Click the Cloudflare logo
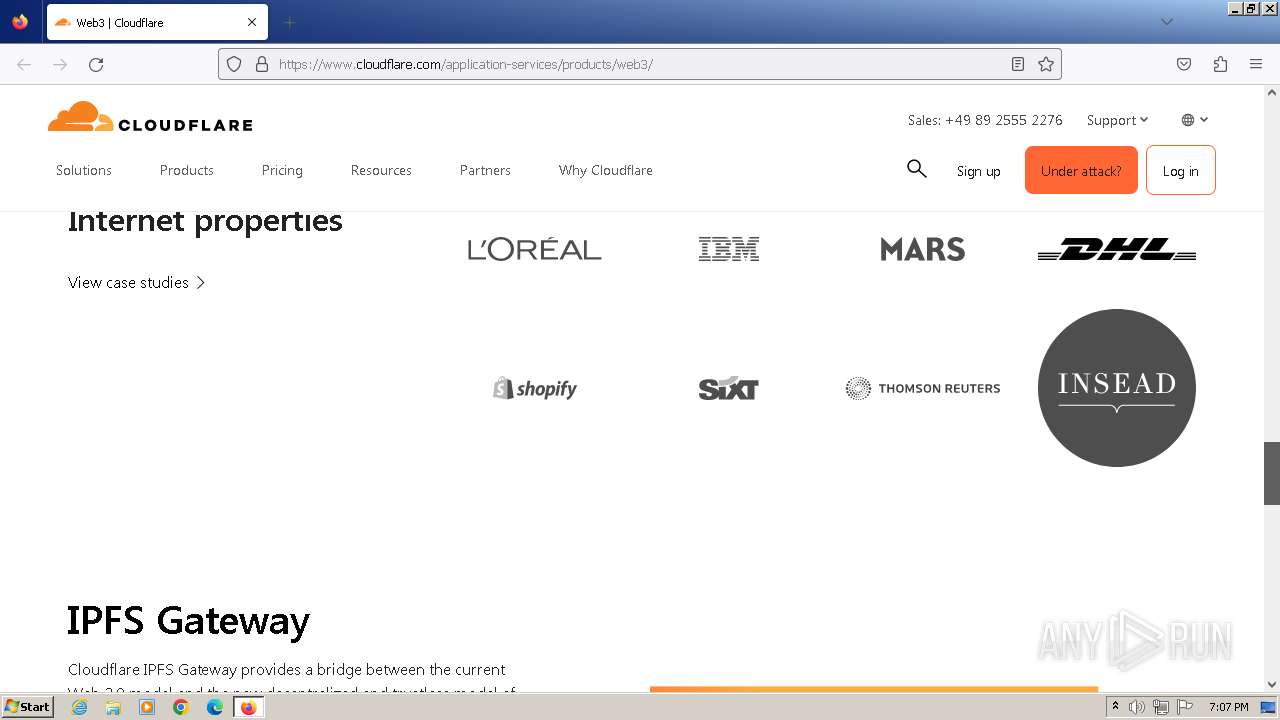The image size is (1280, 720). [150, 117]
